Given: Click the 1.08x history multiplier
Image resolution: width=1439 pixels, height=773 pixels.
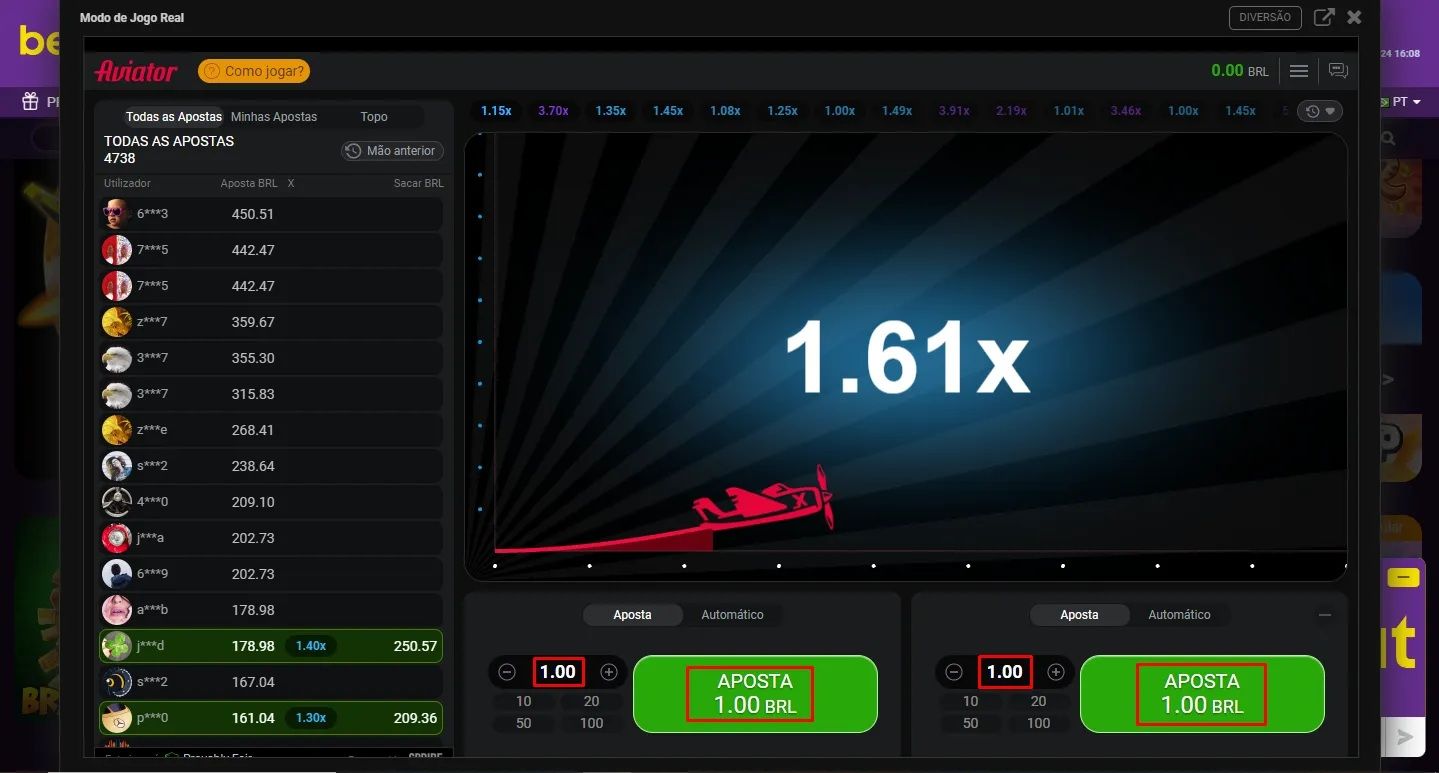Looking at the screenshot, I should coord(725,111).
